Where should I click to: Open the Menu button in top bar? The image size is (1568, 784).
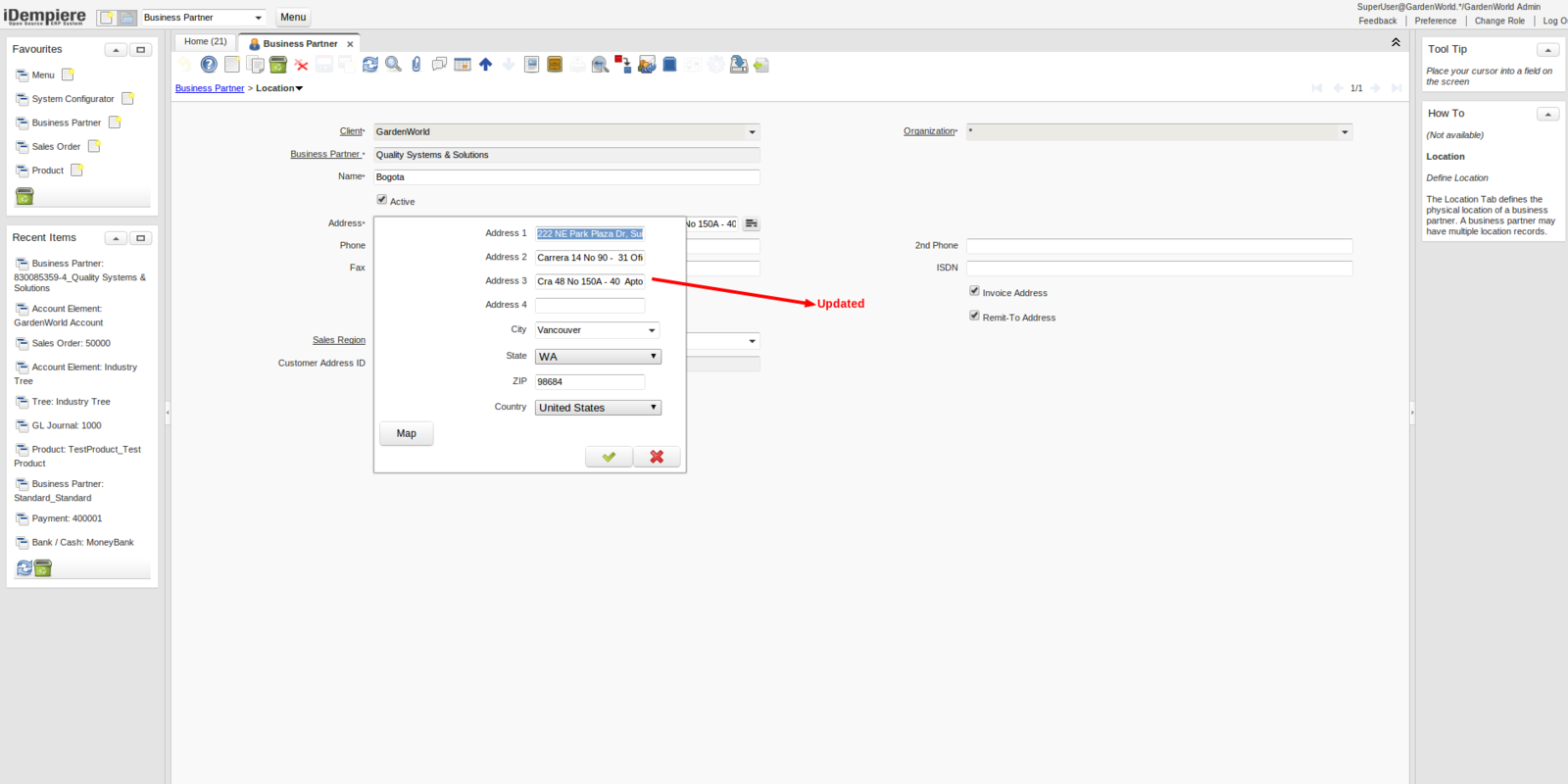click(x=293, y=18)
